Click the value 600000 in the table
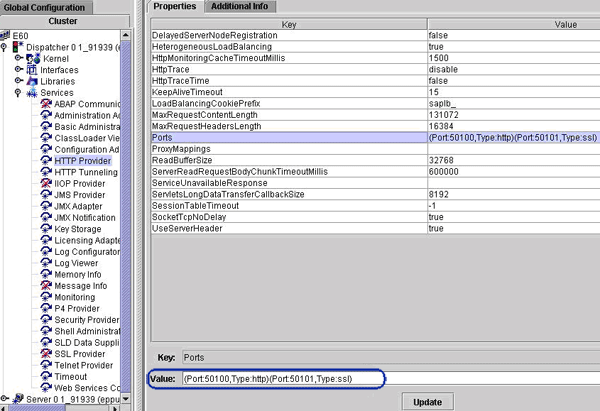Viewport: 600px width, 411px height. pyautogui.click(x=443, y=171)
